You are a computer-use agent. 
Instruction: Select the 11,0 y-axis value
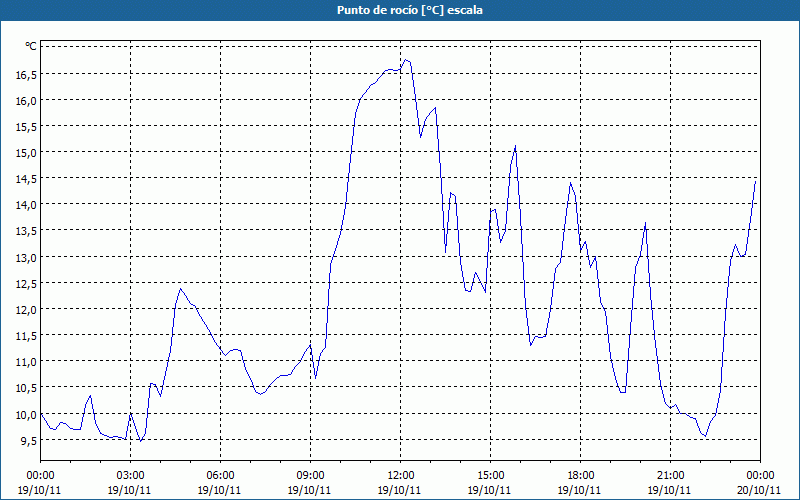point(26,362)
